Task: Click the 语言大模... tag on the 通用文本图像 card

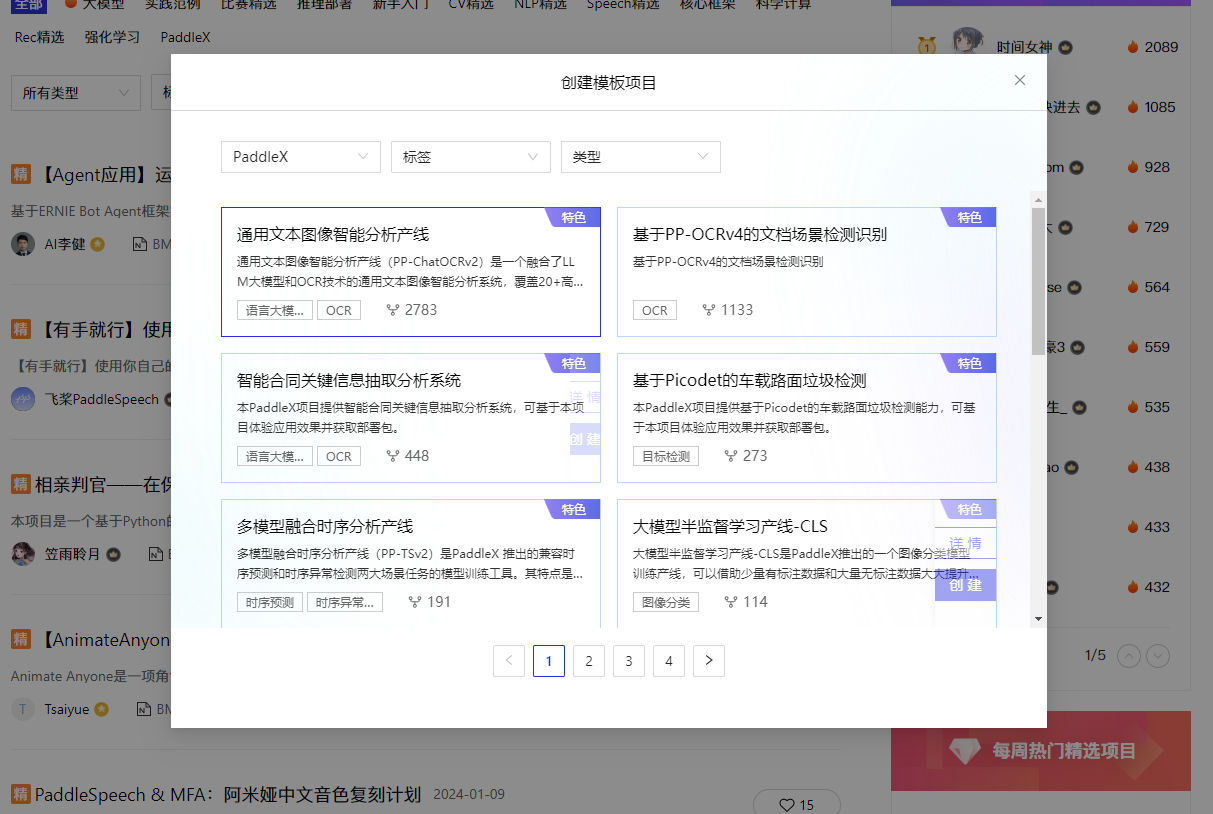Action: (x=275, y=310)
